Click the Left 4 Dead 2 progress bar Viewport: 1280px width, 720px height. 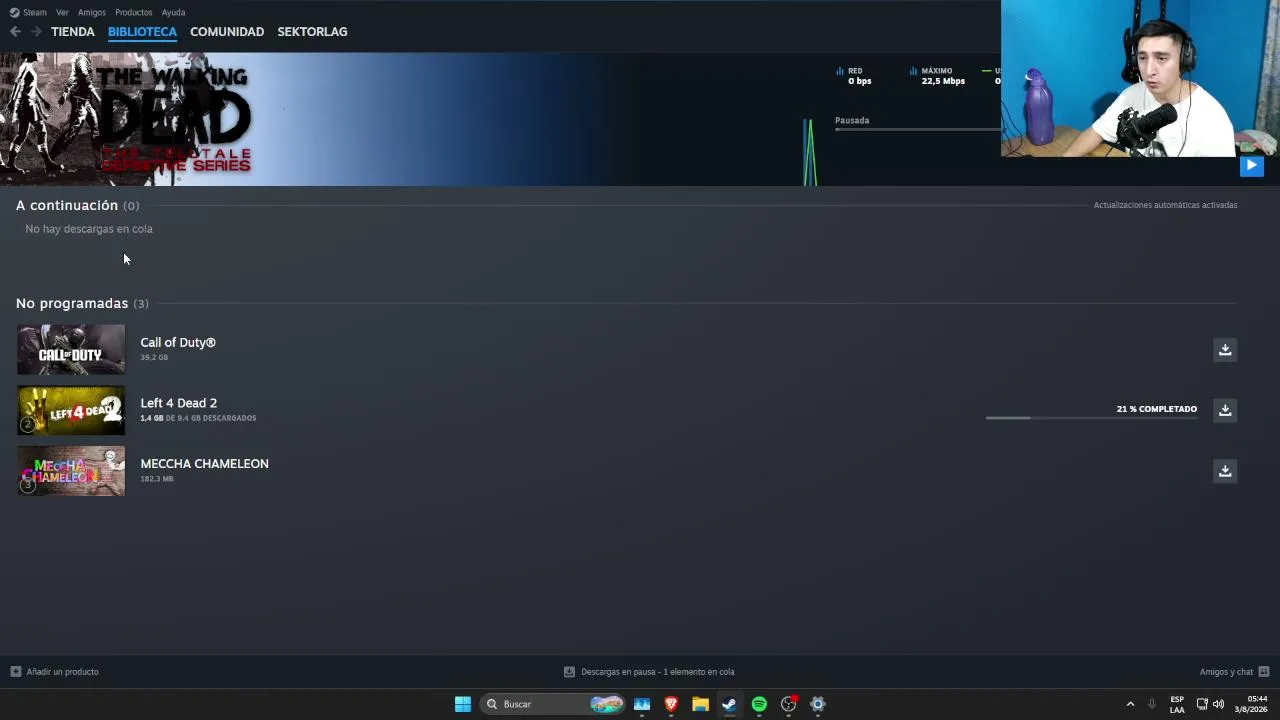tap(1091, 418)
